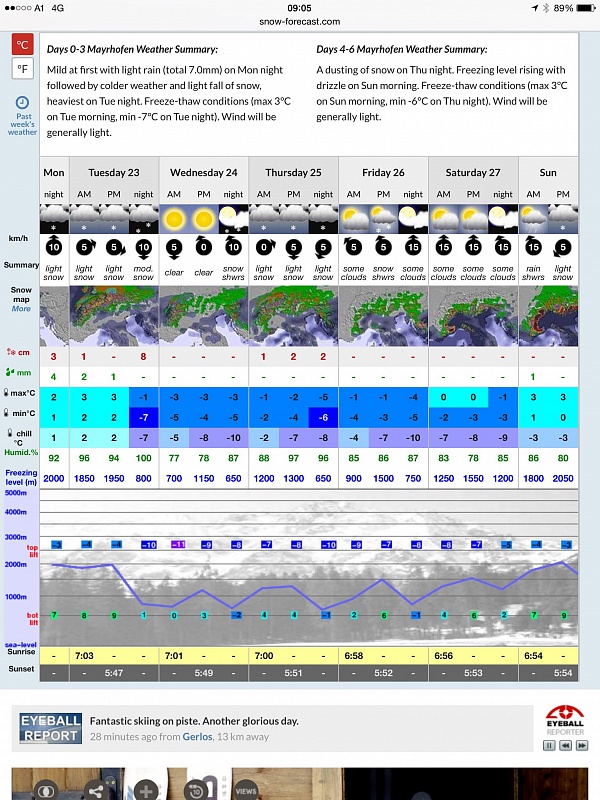600x800 pixels.
Task: Click Tuesday night 8 cm snowfall value
Action: pos(143,357)
